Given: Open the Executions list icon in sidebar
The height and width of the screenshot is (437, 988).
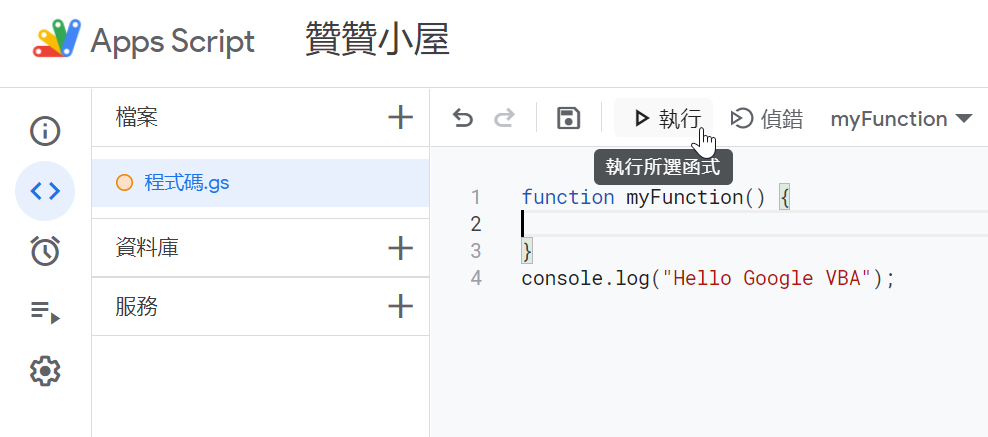Looking at the screenshot, I should coord(45,310).
